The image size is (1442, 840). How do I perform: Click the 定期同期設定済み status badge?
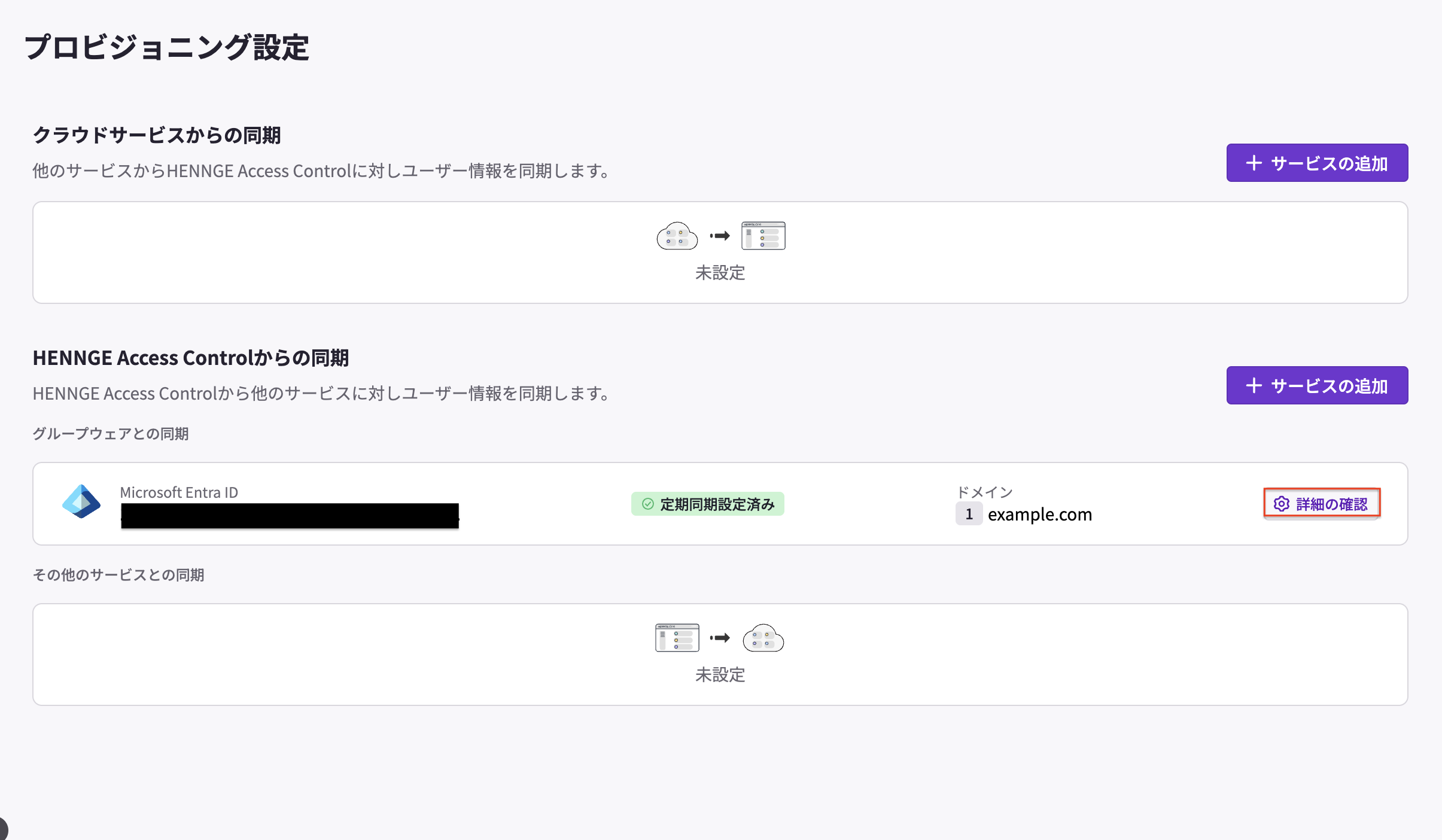click(x=707, y=504)
